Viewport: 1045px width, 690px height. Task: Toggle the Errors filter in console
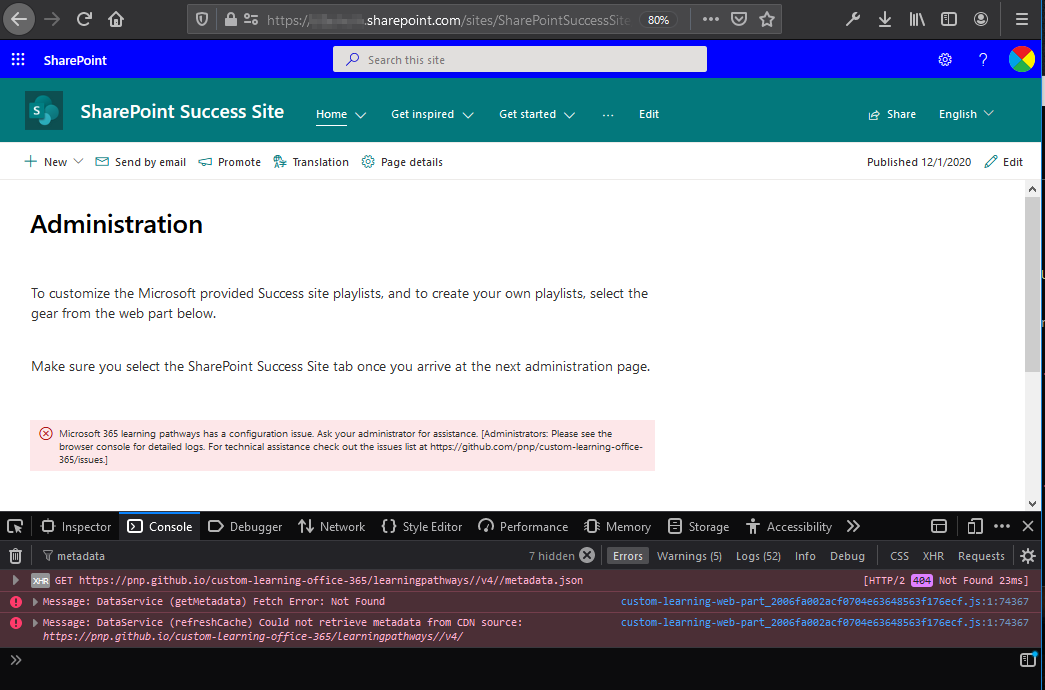627,555
